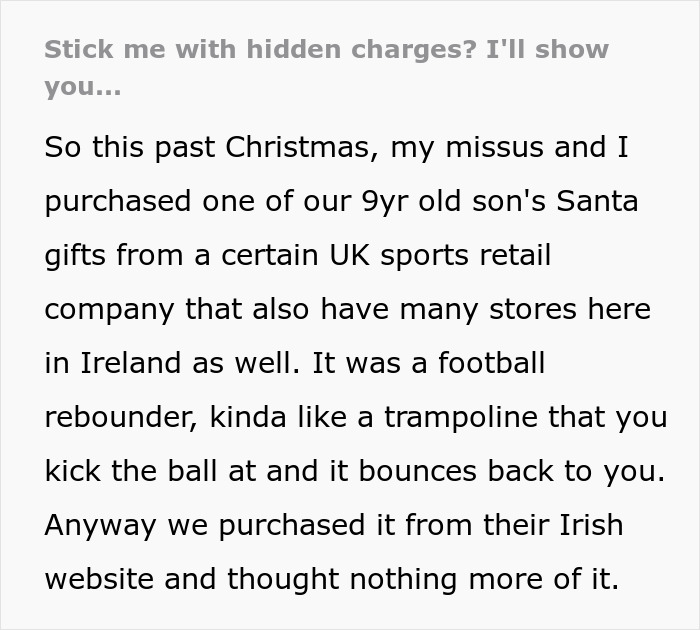Select the word 'missus' in the paragraph
The height and width of the screenshot is (630, 700).
[494, 147]
